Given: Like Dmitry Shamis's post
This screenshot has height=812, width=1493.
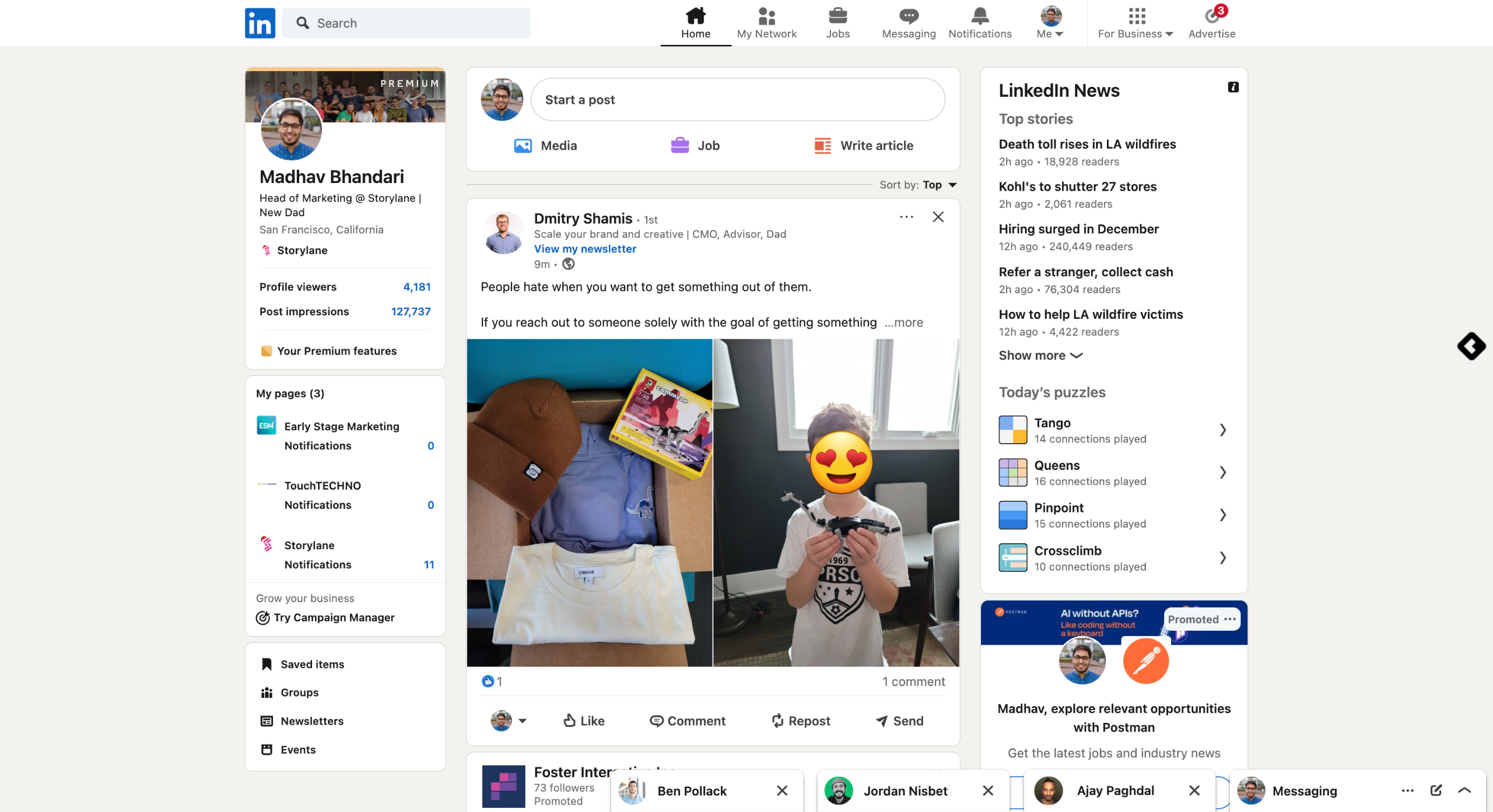Looking at the screenshot, I should click(583, 720).
